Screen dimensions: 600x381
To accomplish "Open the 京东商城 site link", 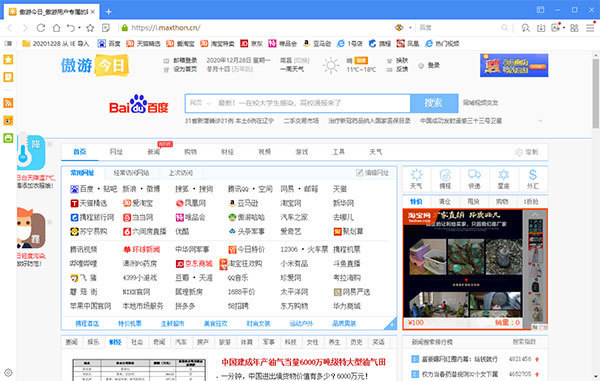I will [194, 264].
